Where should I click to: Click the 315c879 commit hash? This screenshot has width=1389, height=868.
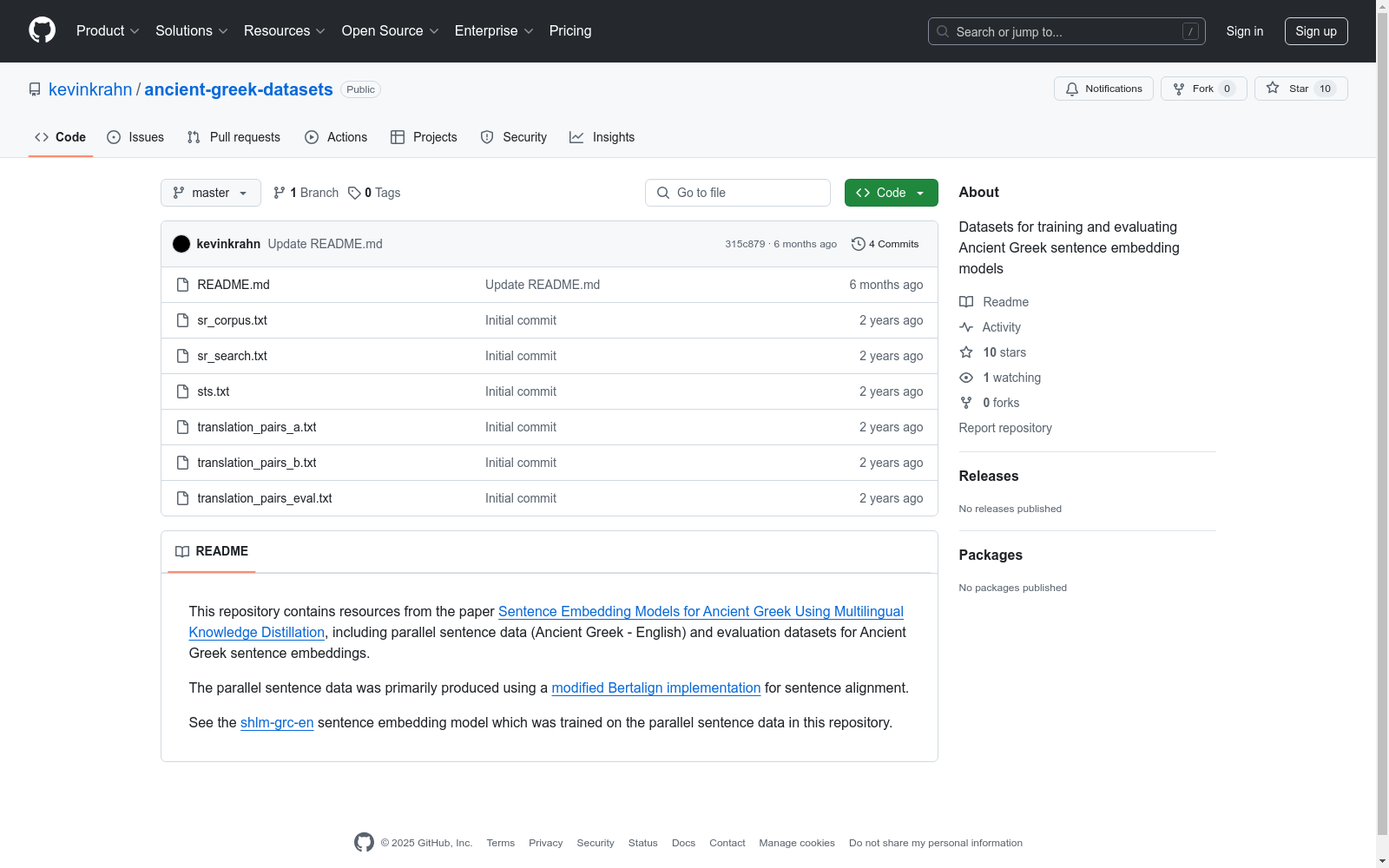click(745, 244)
